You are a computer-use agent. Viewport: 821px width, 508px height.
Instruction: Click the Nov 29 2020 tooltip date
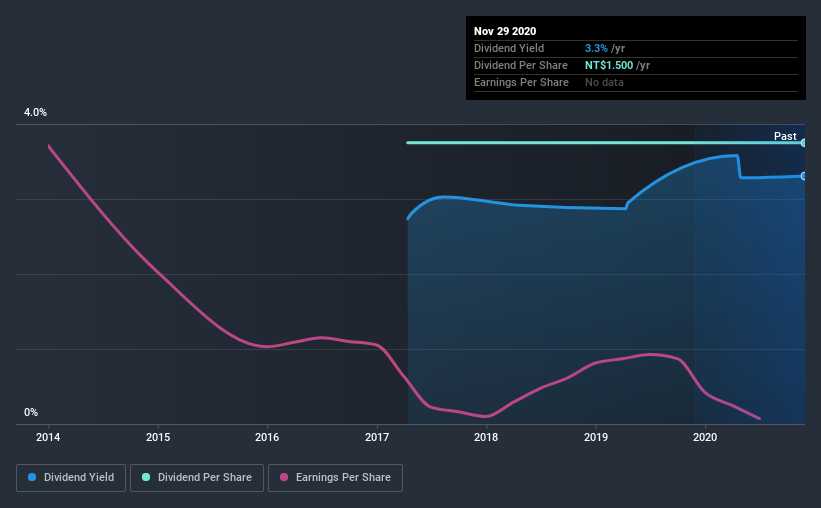[x=505, y=31]
